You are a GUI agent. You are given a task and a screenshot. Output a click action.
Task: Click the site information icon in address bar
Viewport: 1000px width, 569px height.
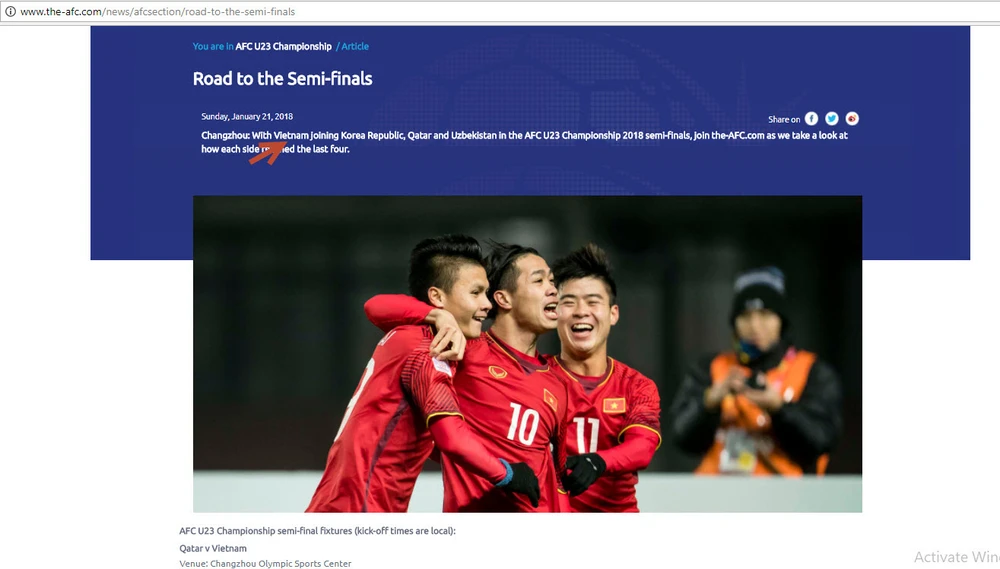pos(10,11)
